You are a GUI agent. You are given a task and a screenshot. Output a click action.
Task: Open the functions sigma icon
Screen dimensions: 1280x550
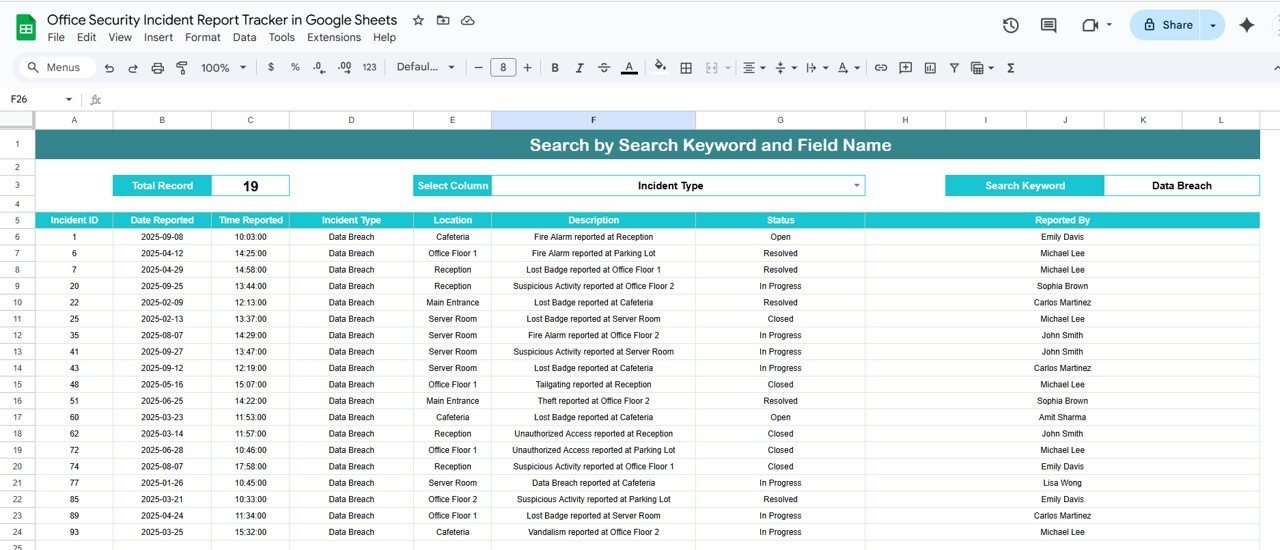1011,68
